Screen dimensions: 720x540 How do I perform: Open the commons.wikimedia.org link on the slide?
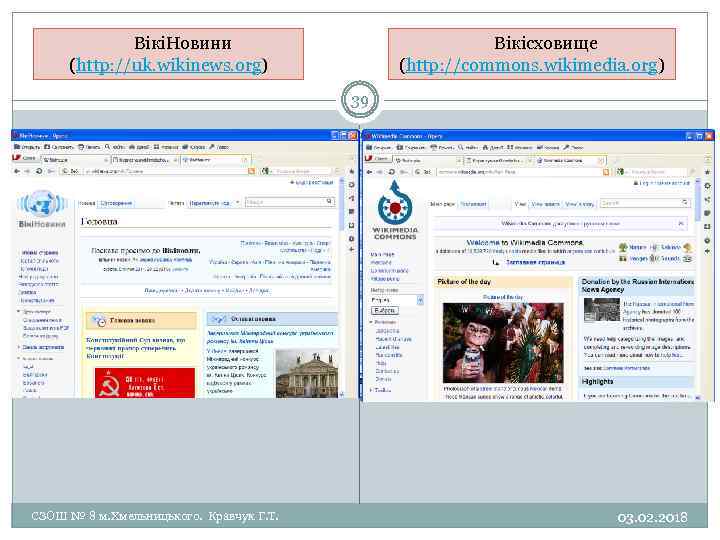click(532, 65)
